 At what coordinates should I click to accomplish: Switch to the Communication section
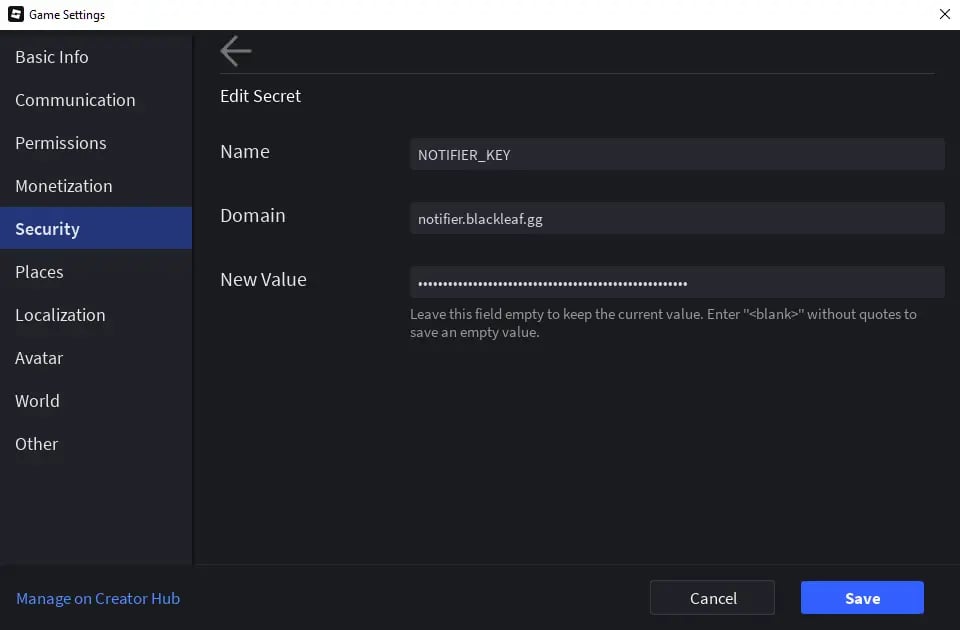tap(75, 100)
